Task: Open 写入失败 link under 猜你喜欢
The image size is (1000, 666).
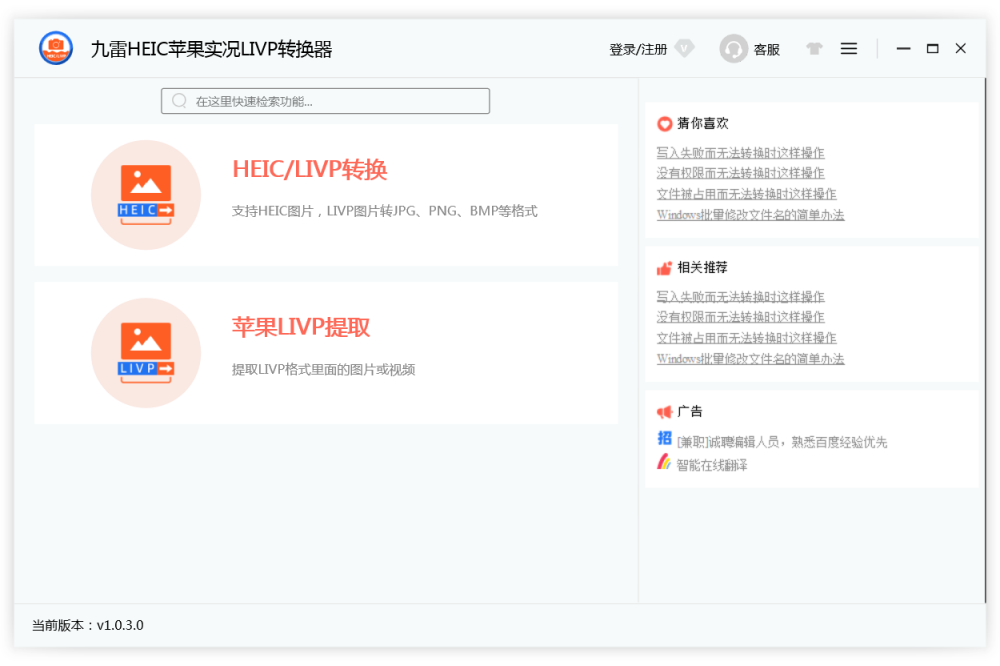Action: point(740,153)
